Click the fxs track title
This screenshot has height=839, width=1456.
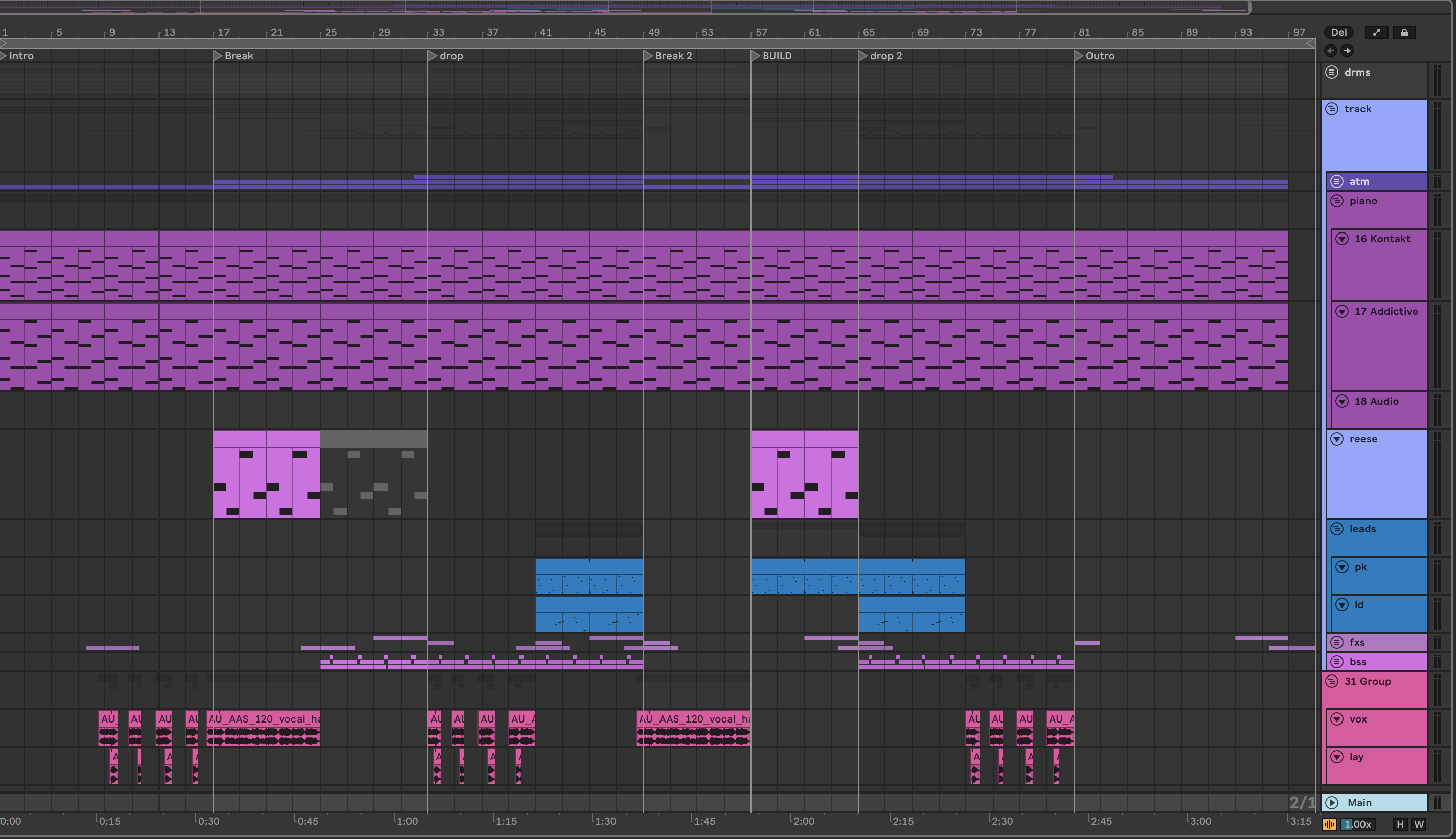pyautogui.click(x=1357, y=642)
